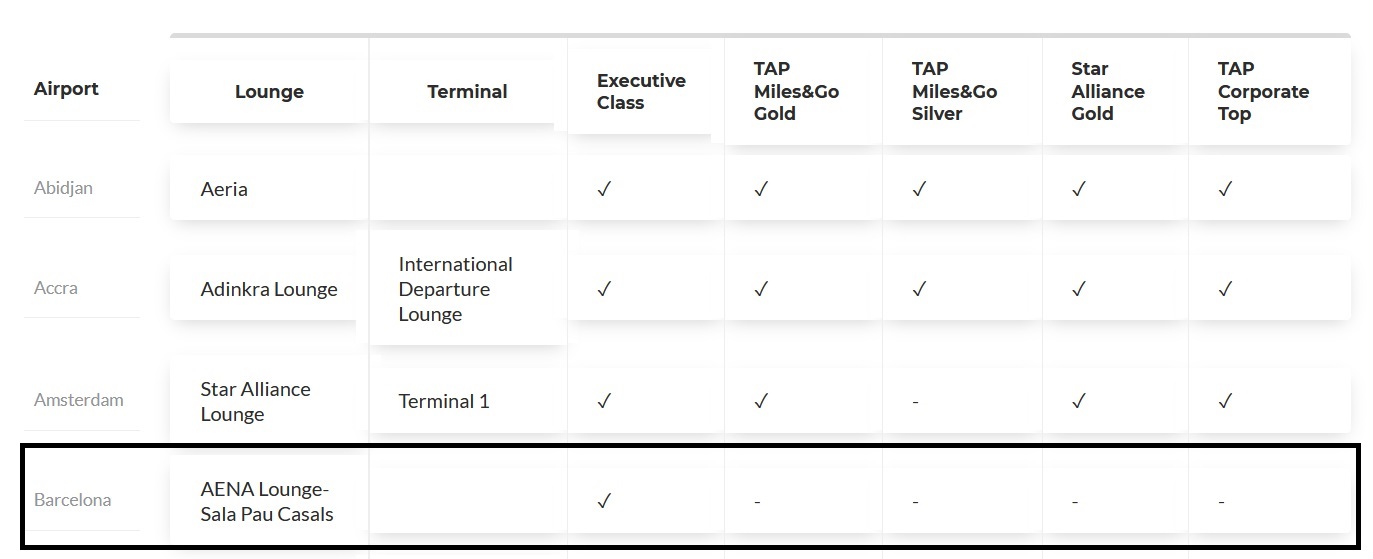Click the Star Alliance Gold checkmark for Accra
This screenshot has width=1373, height=559.
1078,289
